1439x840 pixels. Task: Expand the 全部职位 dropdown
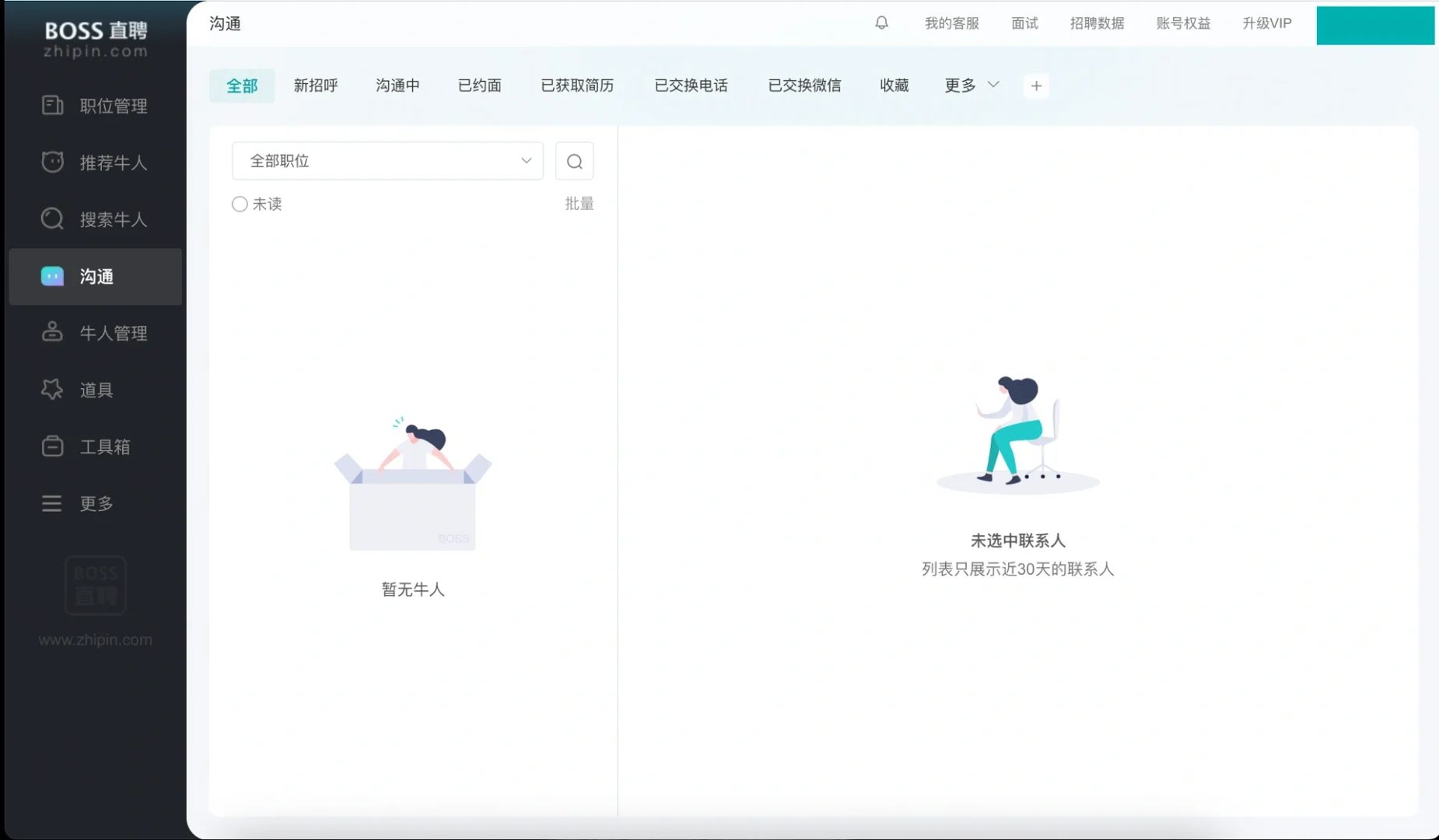click(387, 161)
